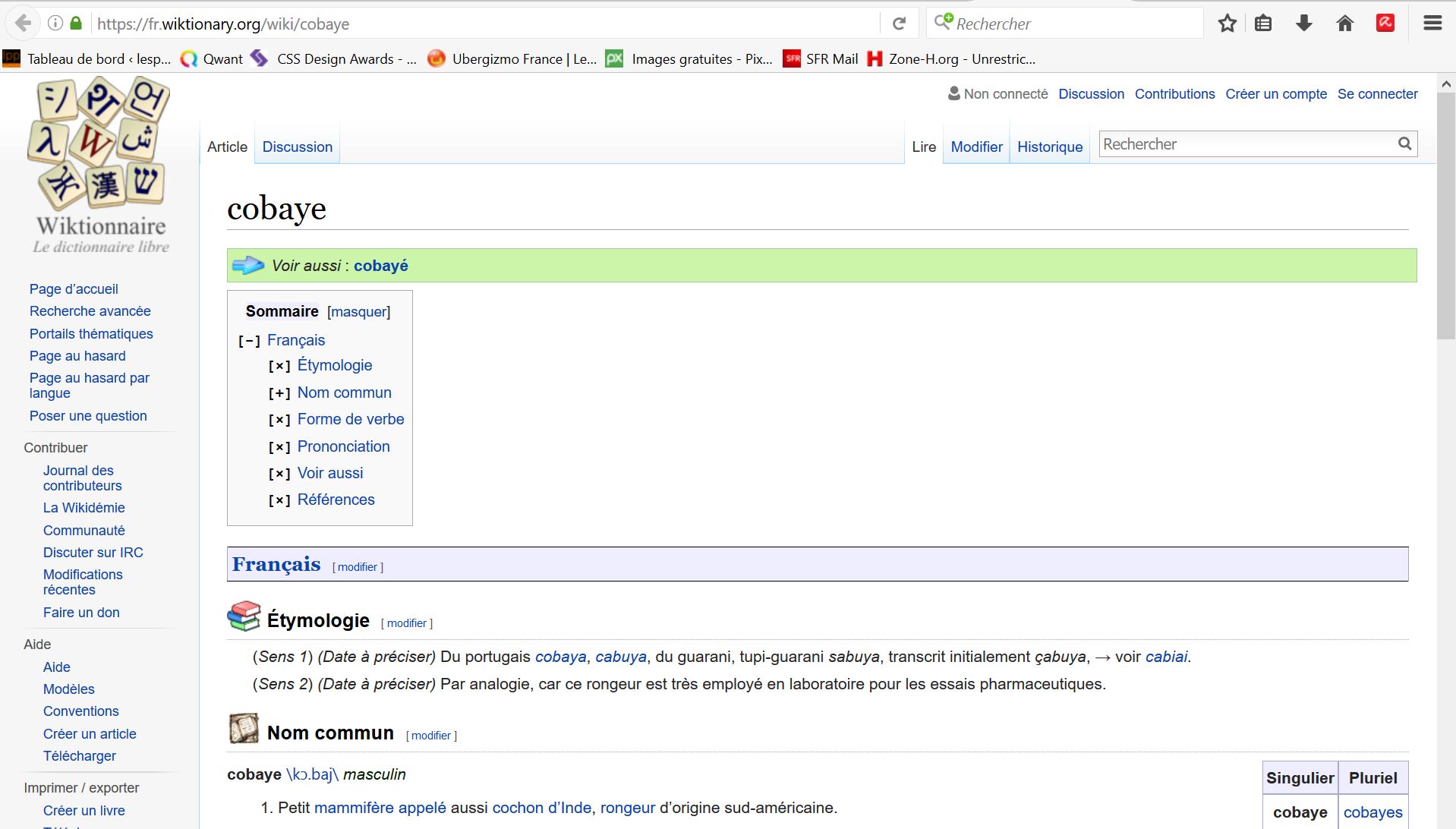Click the magnifier icon in wiki search
This screenshot has width=1456, height=829.
coord(1404,144)
